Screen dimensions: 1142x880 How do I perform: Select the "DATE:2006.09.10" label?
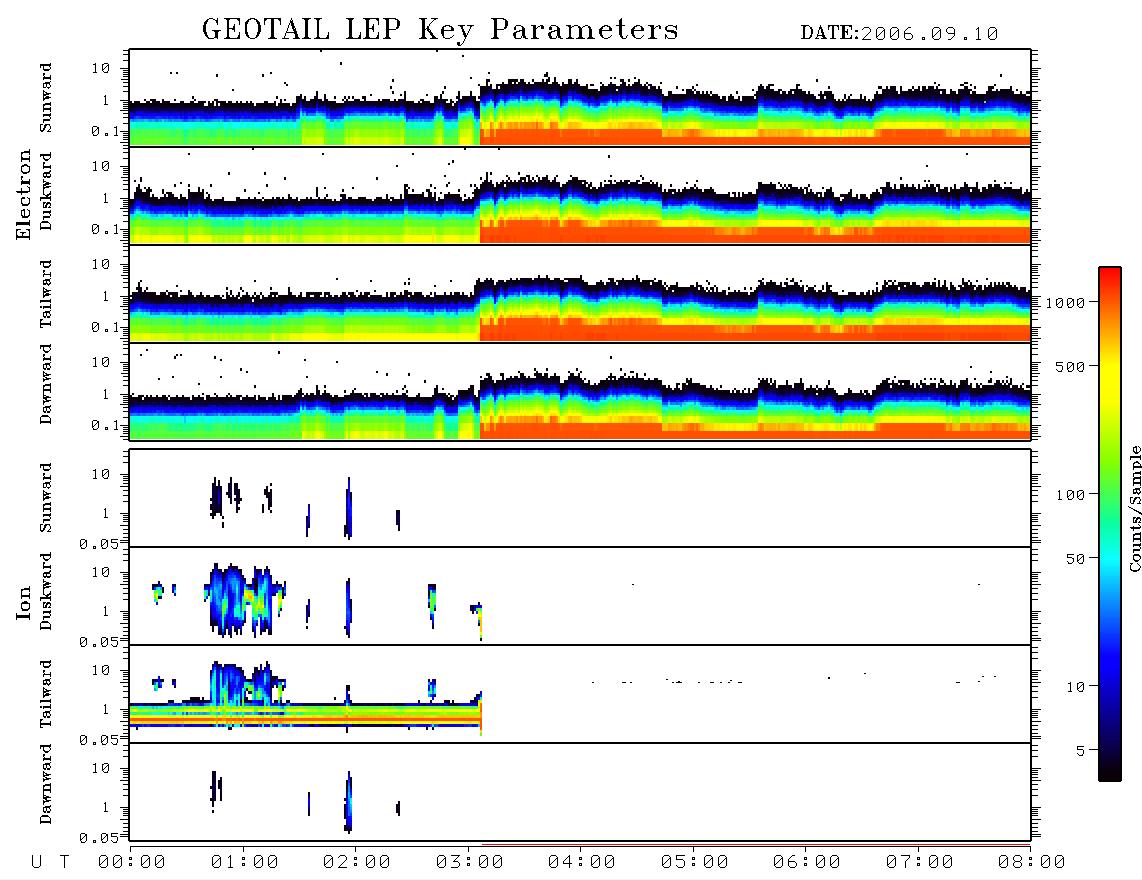(x=899, y=34)
